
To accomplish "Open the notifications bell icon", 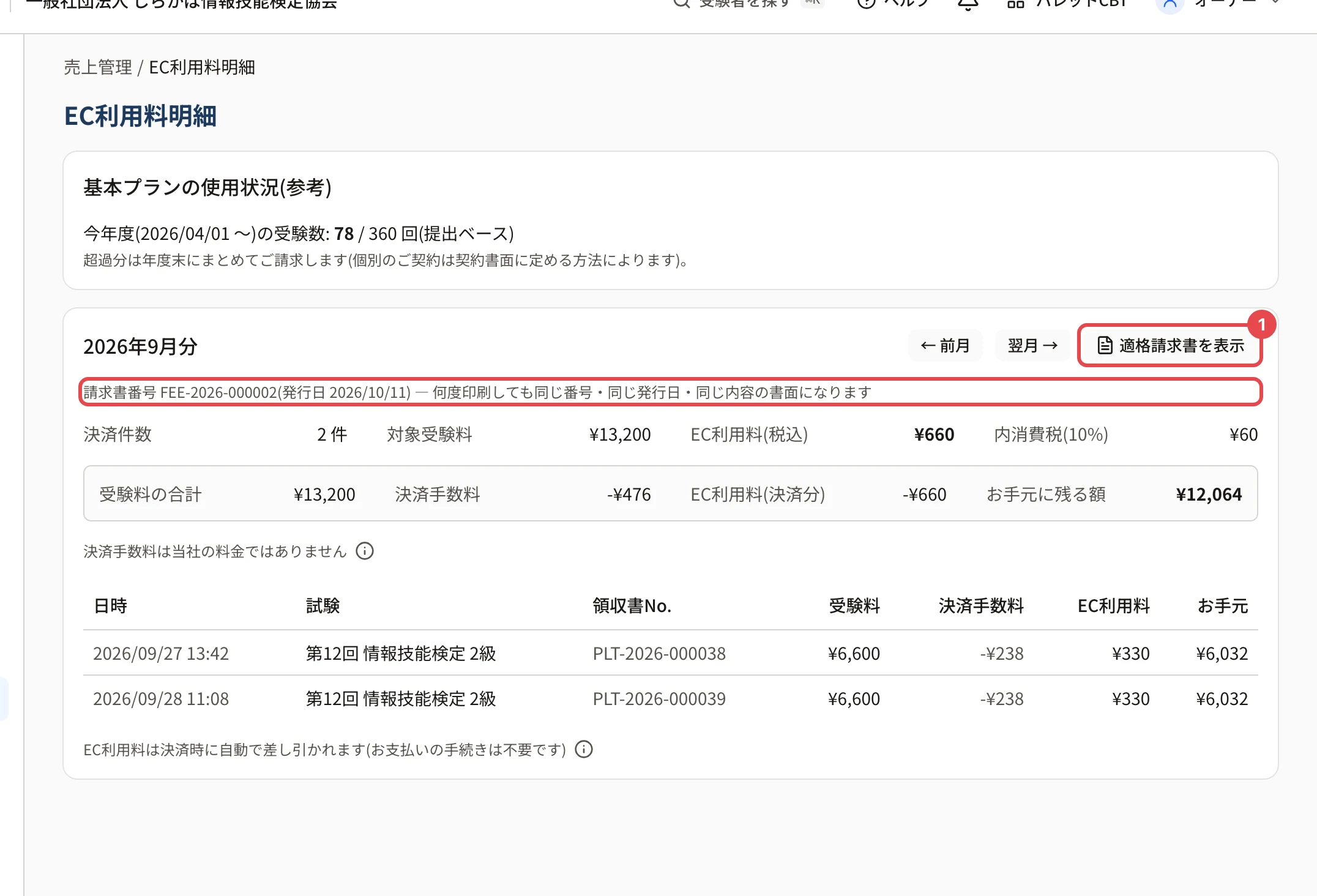I will (968, 4).
